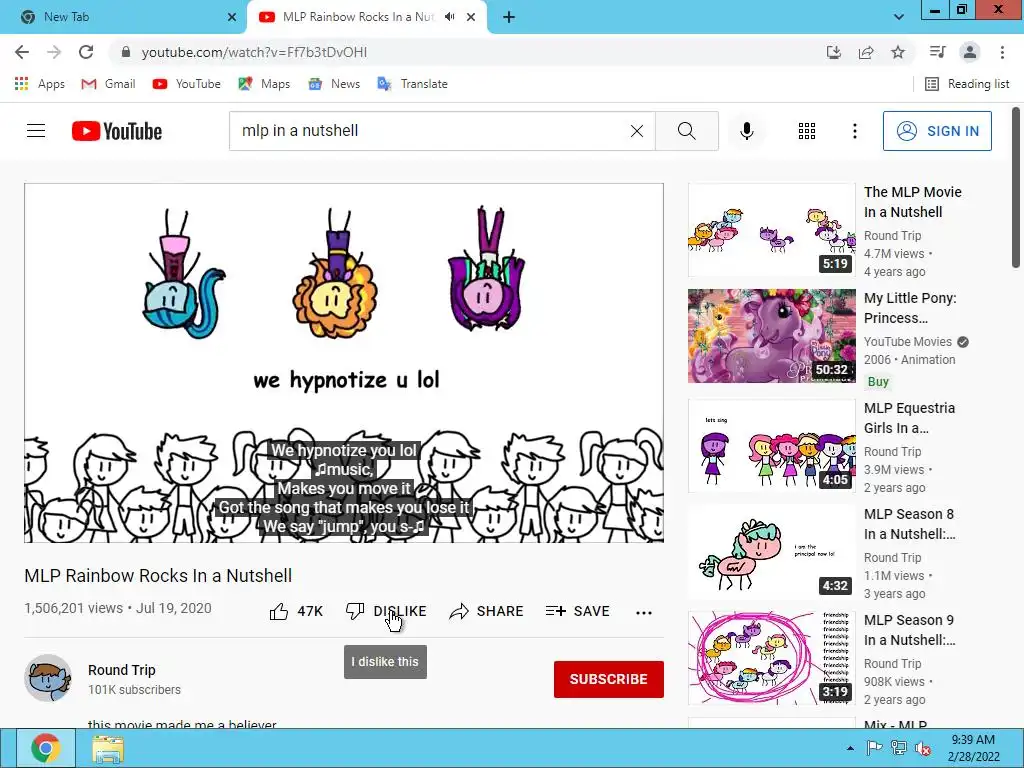
Task: Search with voice microphone icon
Action: (746, 131)
